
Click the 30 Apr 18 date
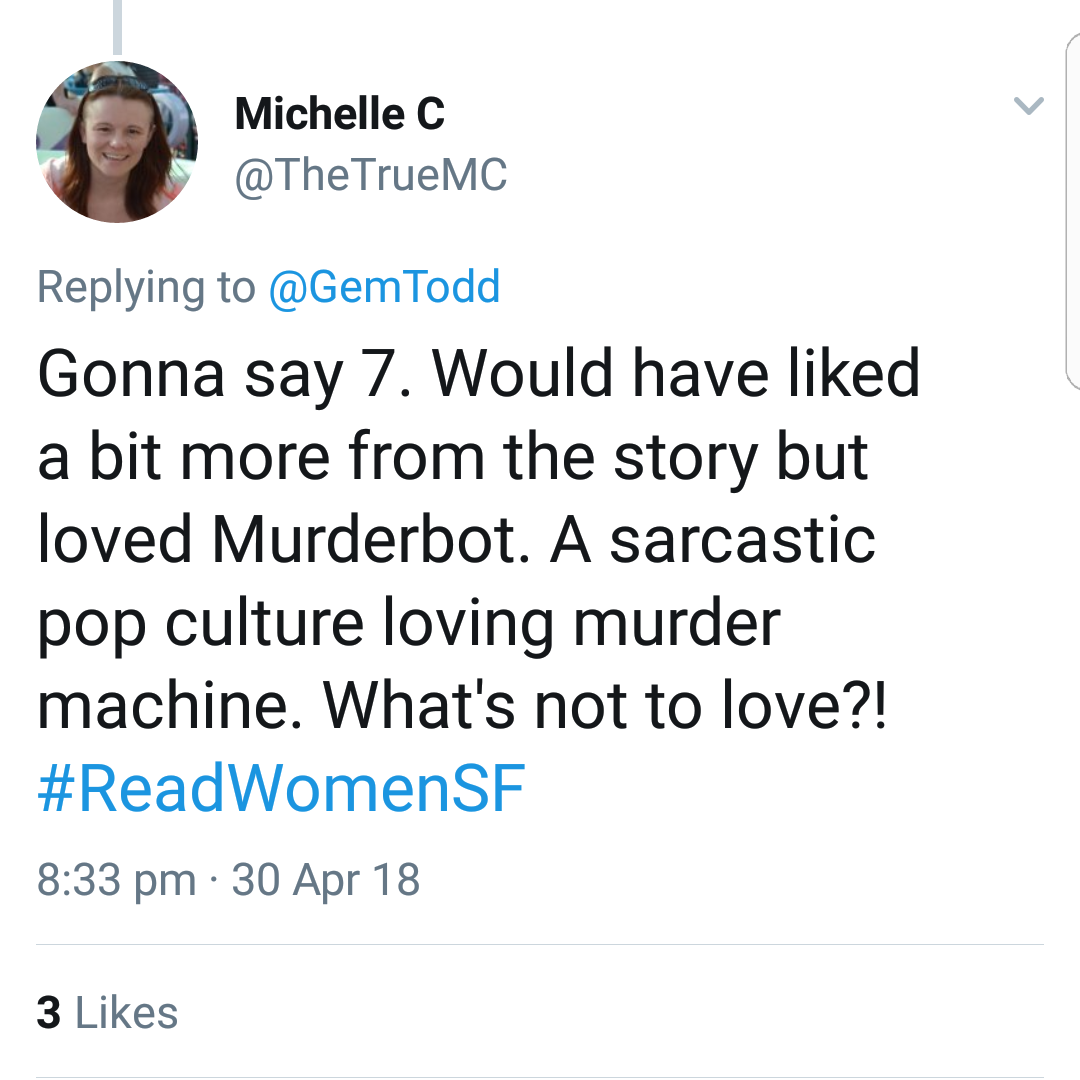pyautogui.click(x=326, y=880)
